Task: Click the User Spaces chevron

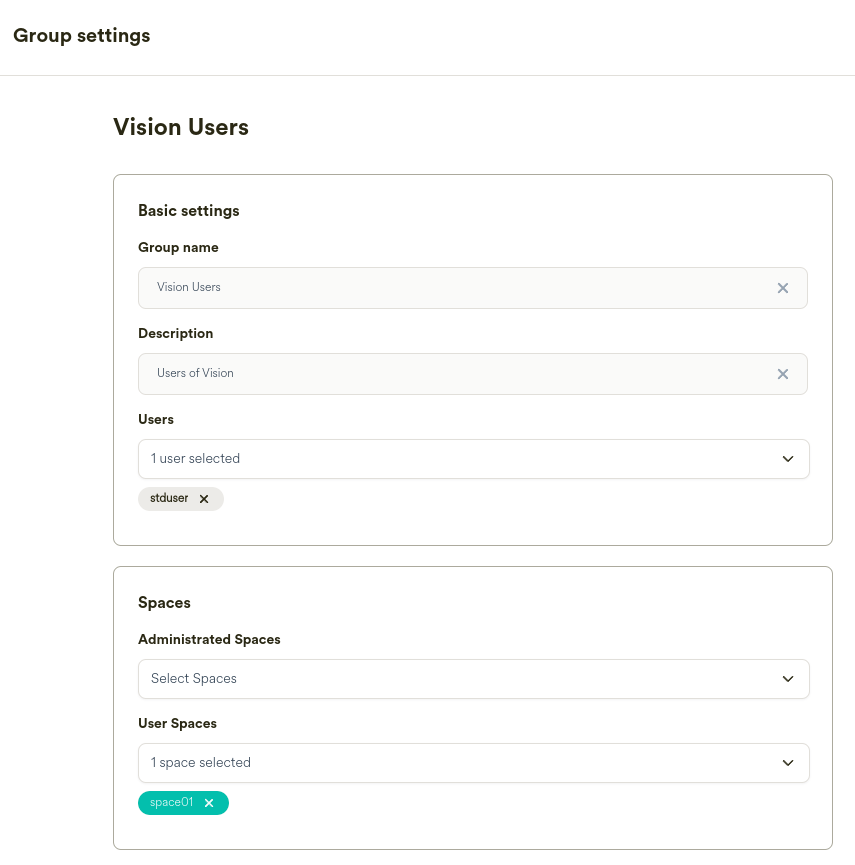Action: pos(787,762)
